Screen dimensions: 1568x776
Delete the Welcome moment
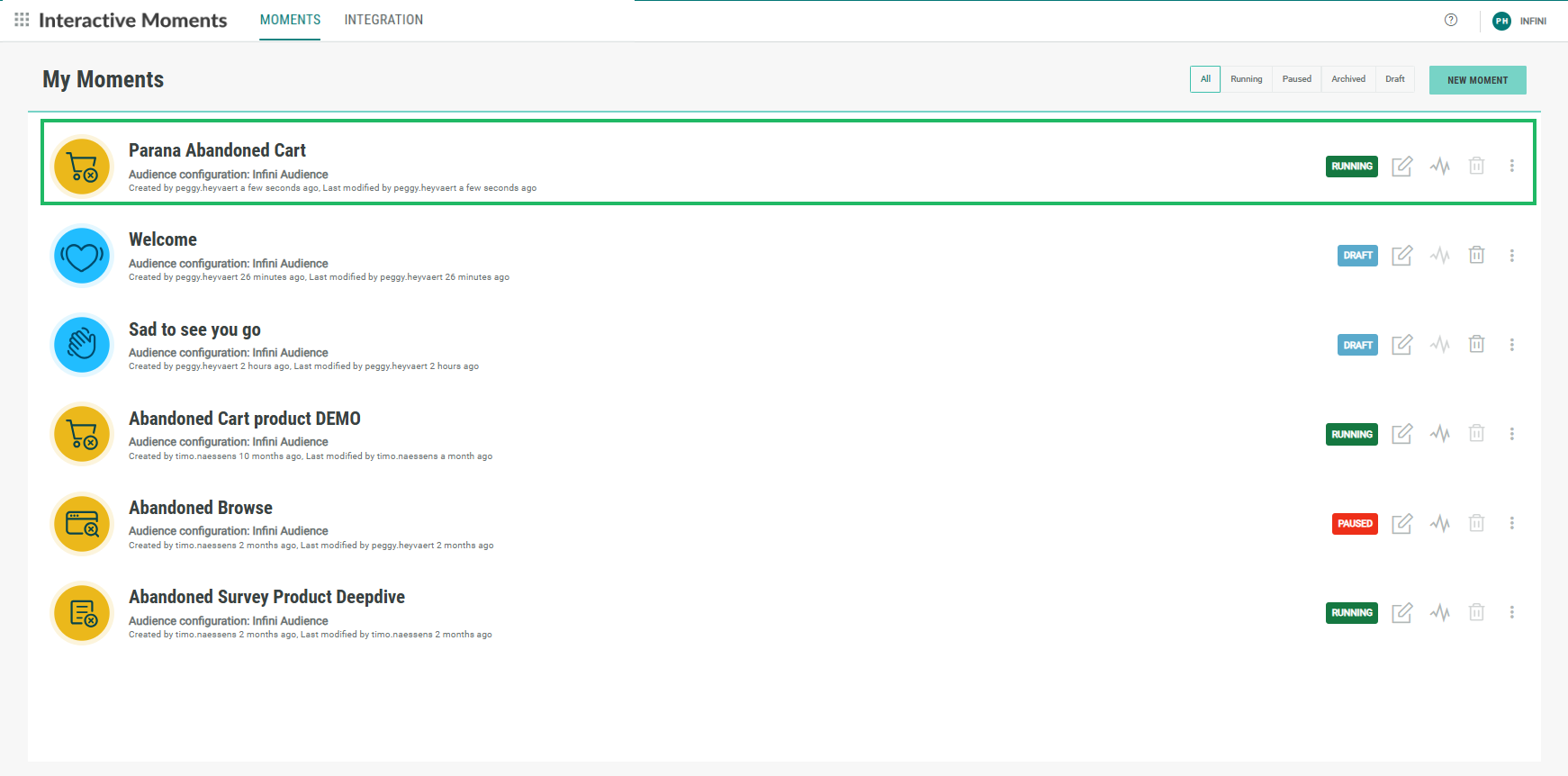coord(1476,255)
